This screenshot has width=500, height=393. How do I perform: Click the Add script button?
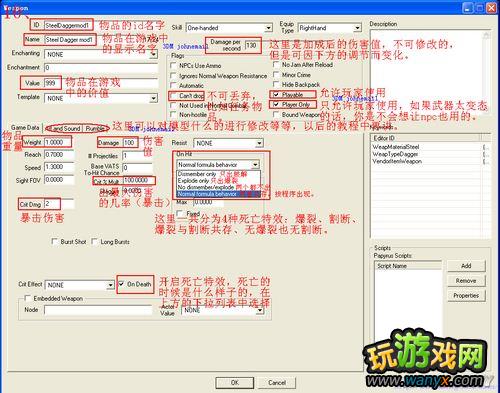pyautogui.click(x=466, y=266)
